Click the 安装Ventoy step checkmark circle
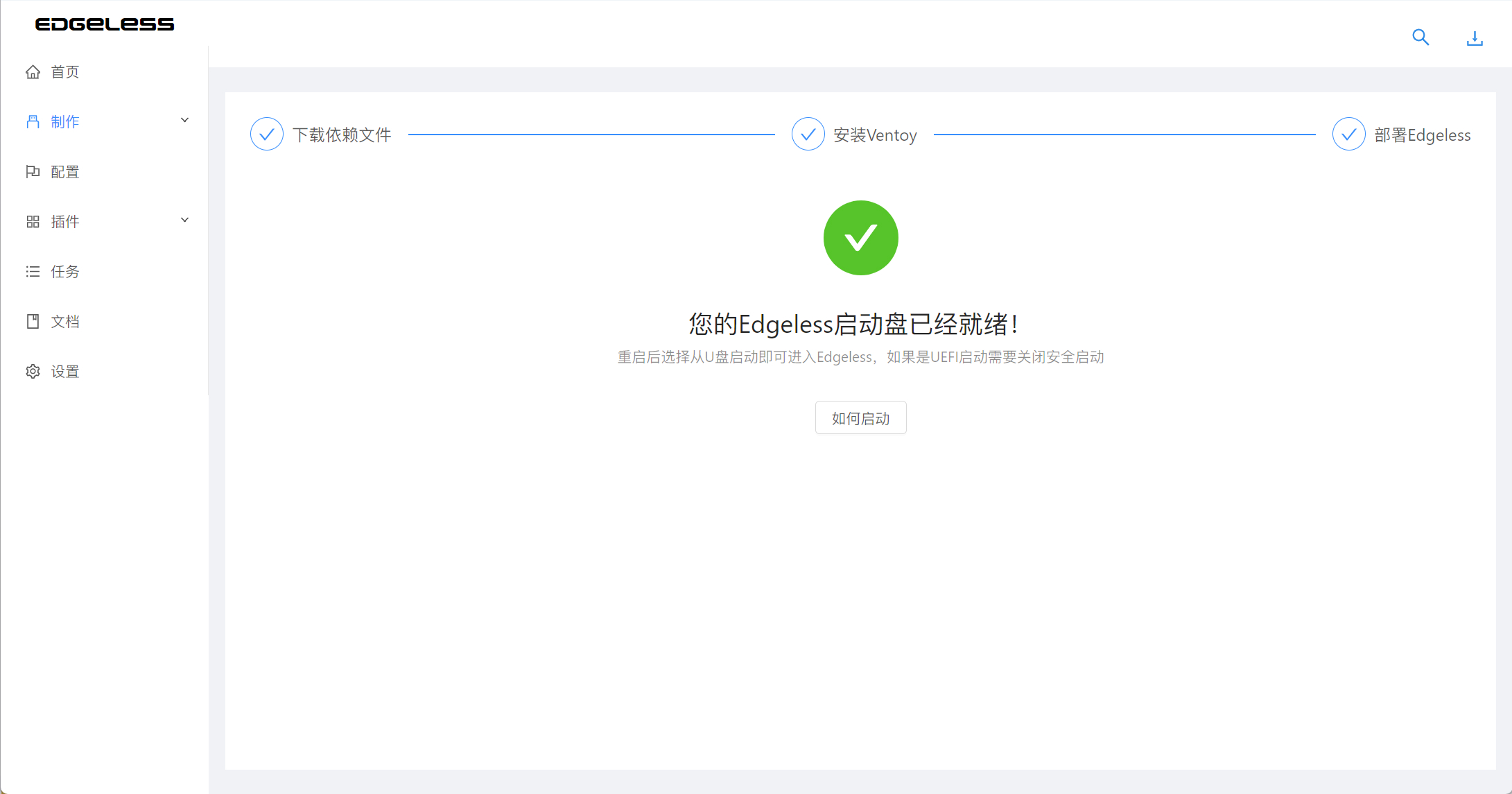This screenshot has height=794, width=1512. pos(808,135)
